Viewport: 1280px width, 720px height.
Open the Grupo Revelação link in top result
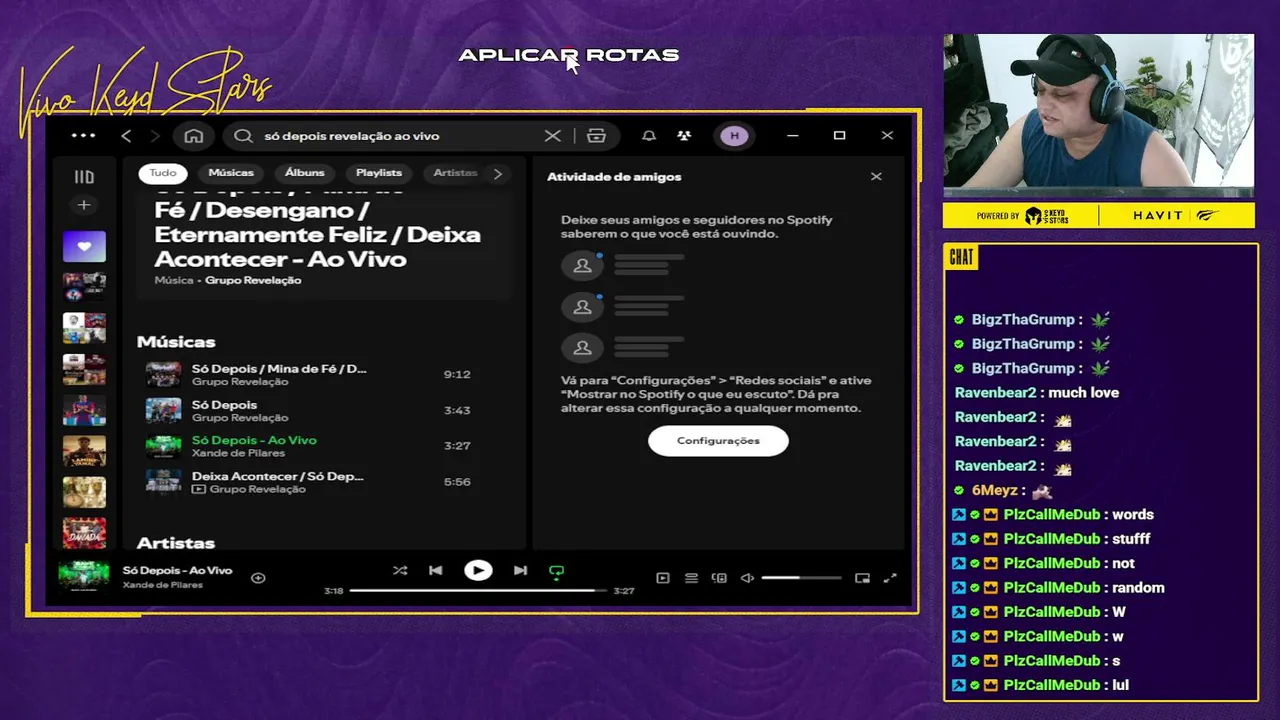click(253, 281)
